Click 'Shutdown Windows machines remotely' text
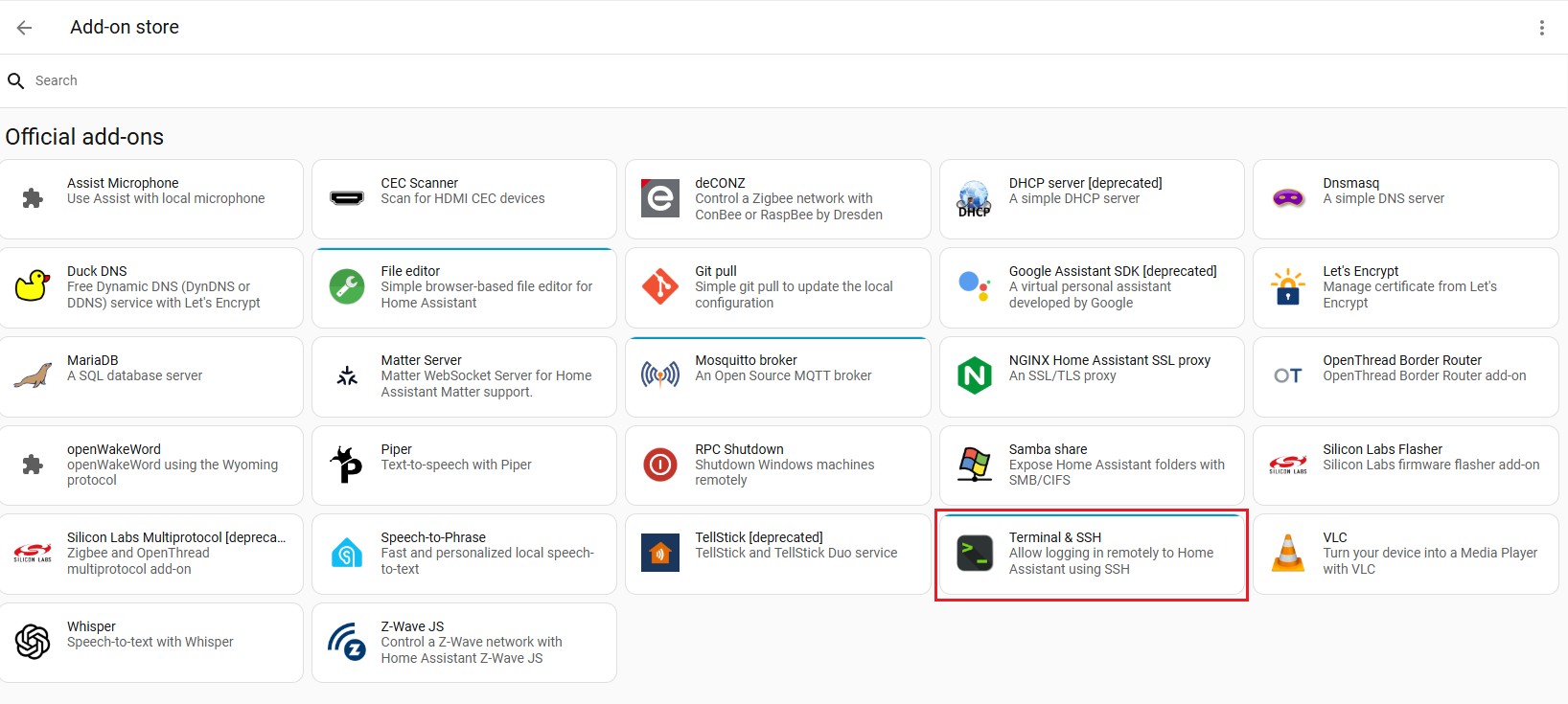Screen dimensions: 1568x704 tap(784, 472)
